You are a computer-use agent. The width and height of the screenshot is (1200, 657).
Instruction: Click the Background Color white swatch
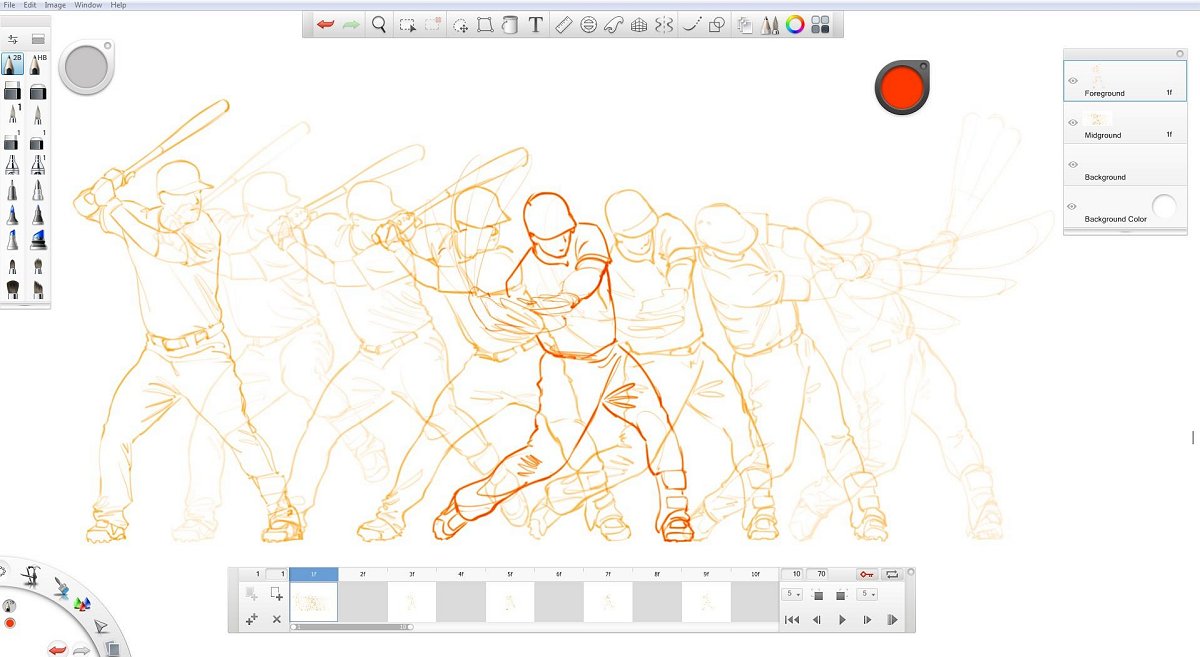click(x=1164, y=208)
